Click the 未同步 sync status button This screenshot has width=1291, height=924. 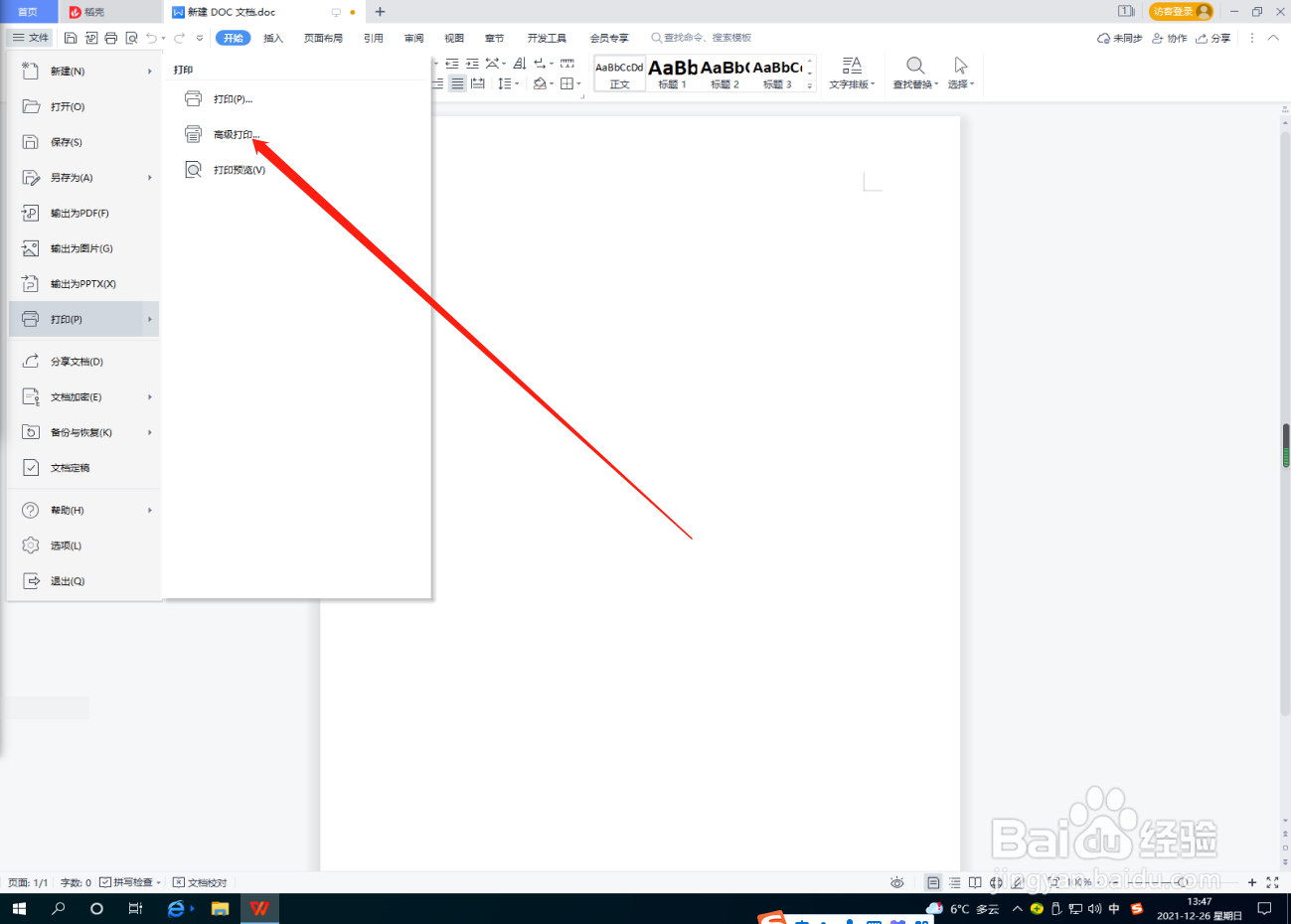pyautogui.click(x=1119, y=38)
